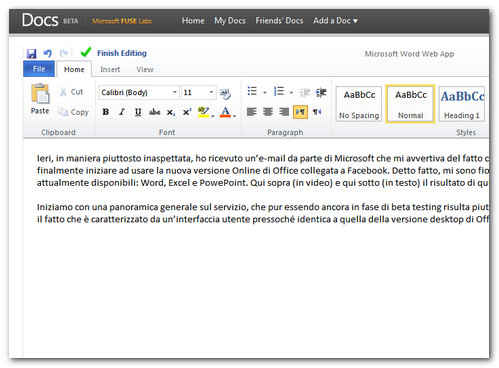Apply the Heading 1 style
The height and width of the screenshot is (368, 499).
(462, 104)
